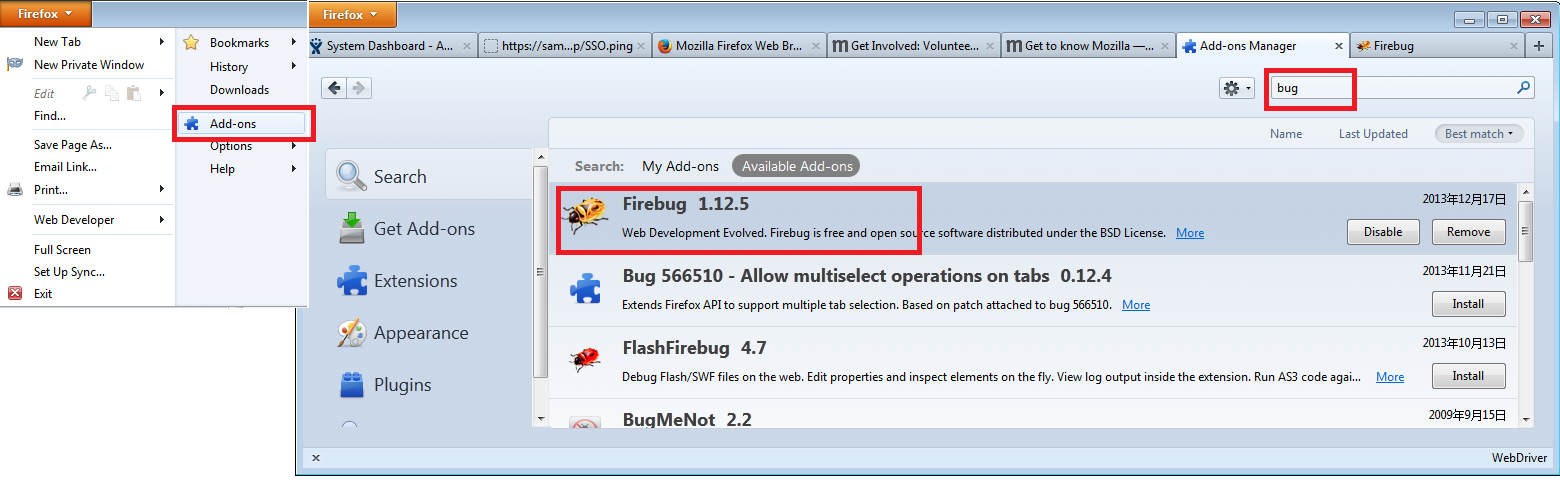
Task: Open the orange Firefox menu button in browser window
Action: point(352,15)
